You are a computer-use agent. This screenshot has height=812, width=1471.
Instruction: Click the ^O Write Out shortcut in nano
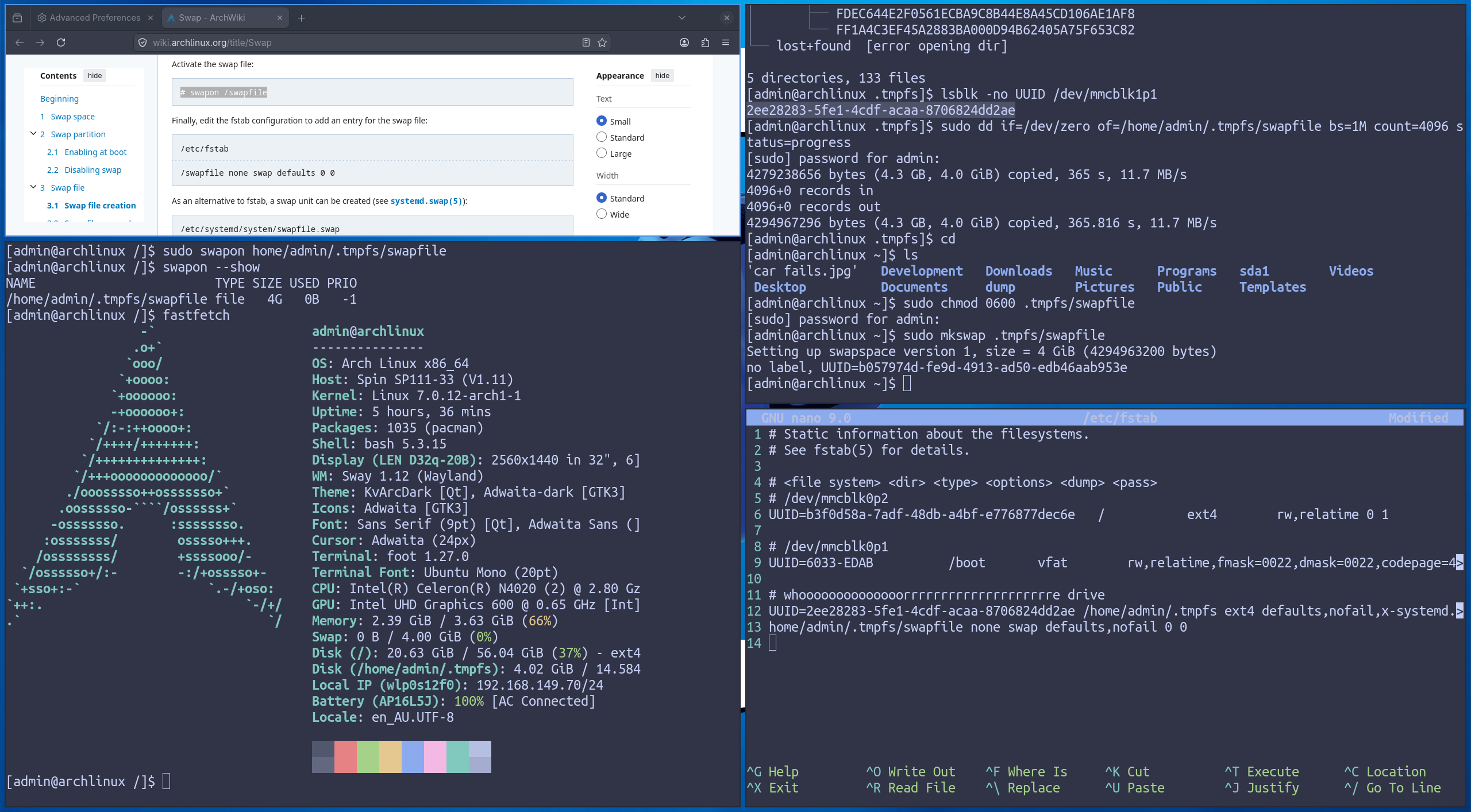[911, 772]
